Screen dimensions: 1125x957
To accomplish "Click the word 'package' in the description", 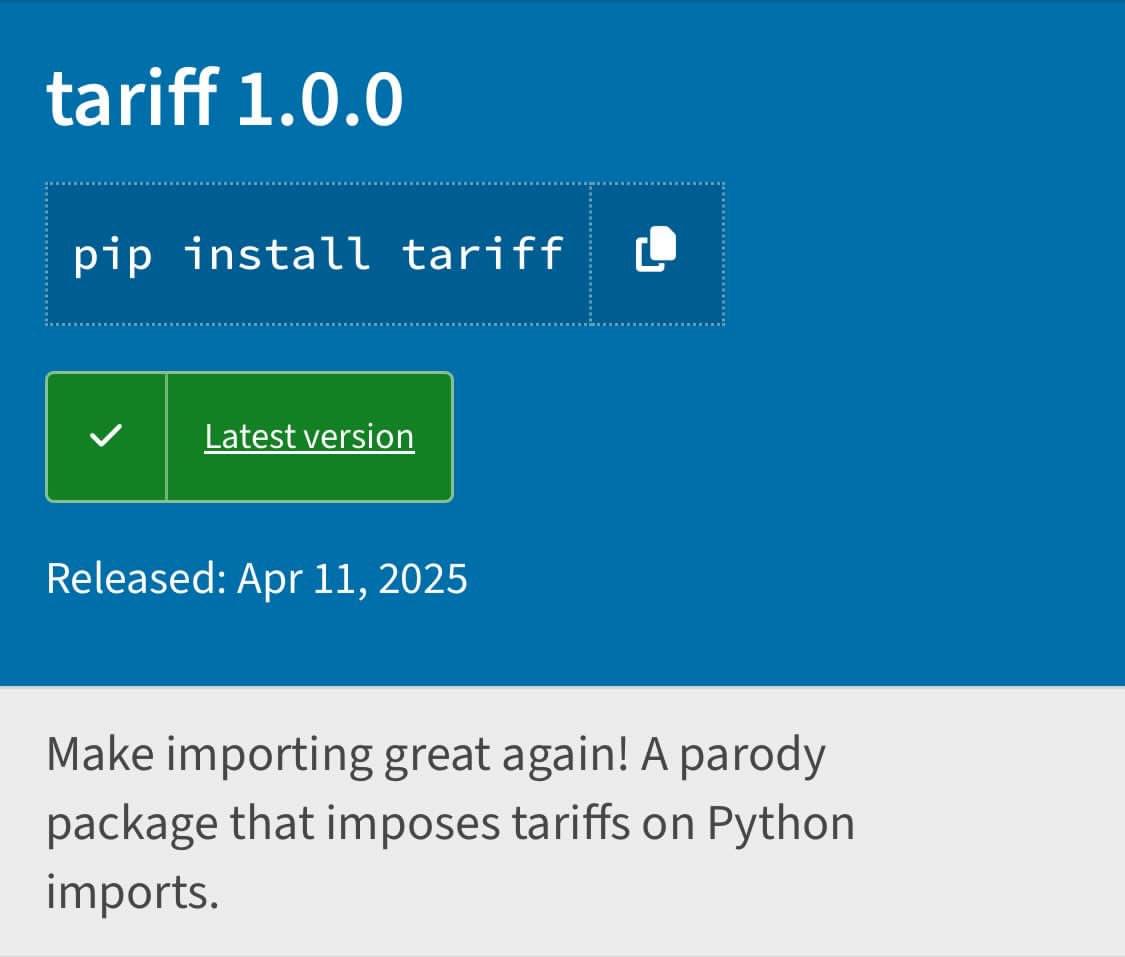I will tap(132, 825).
